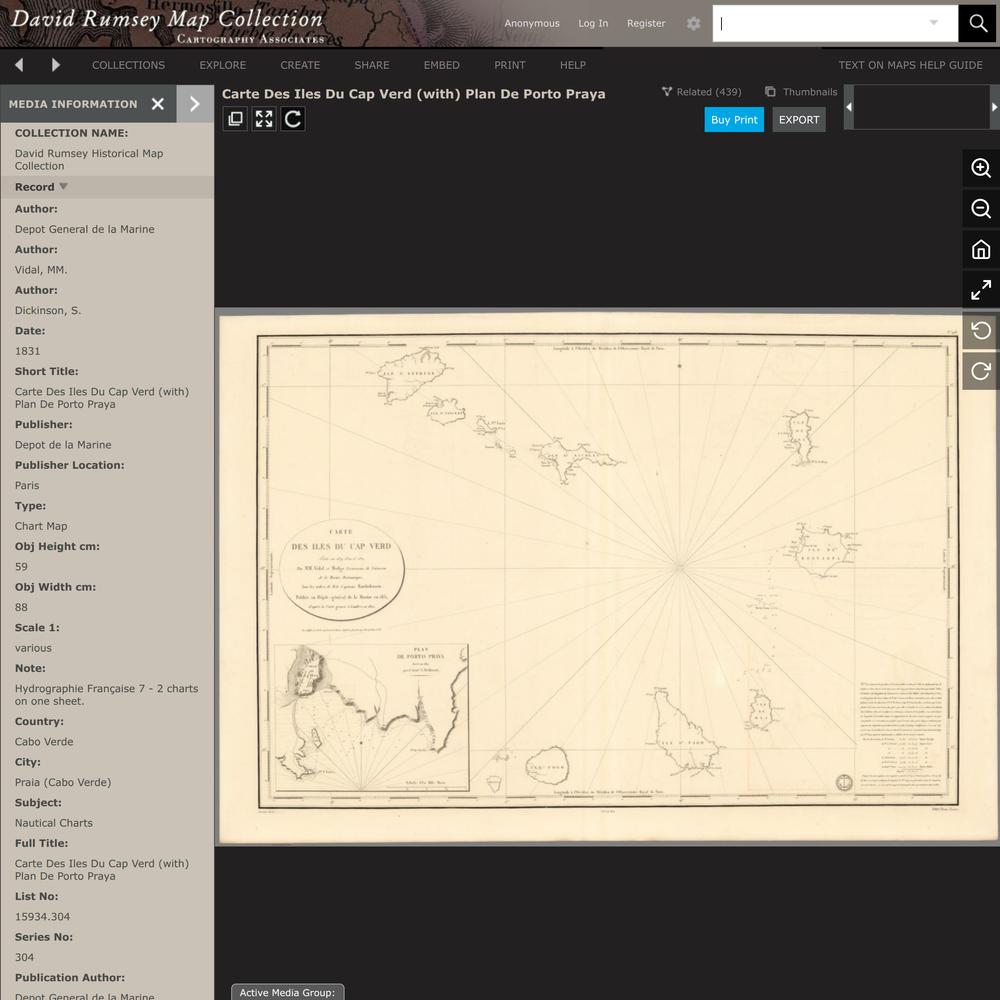Select the author value 'Dickinson, S.'

pos(48,311)
